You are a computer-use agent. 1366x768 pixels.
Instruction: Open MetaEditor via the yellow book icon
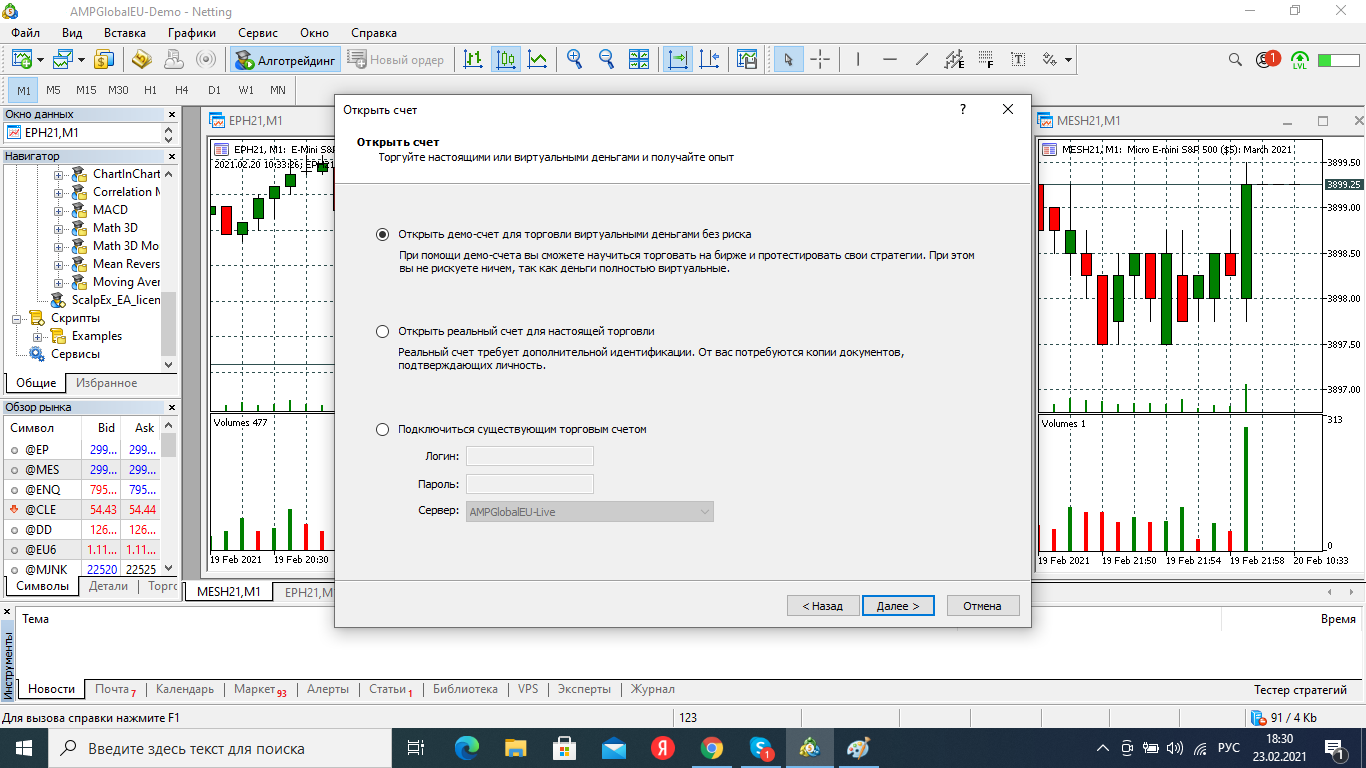click(142, 59)
